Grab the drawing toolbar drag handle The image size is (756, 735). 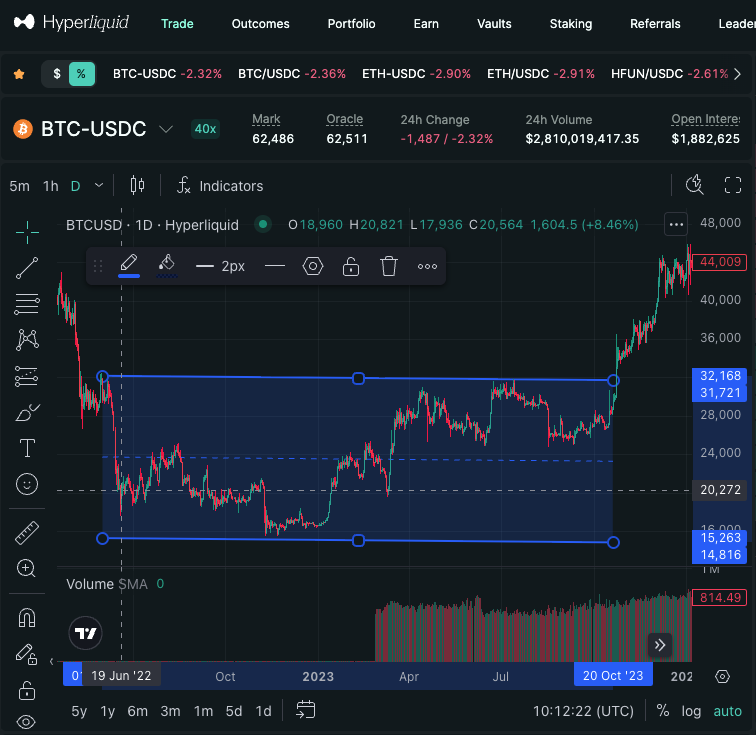98,266
